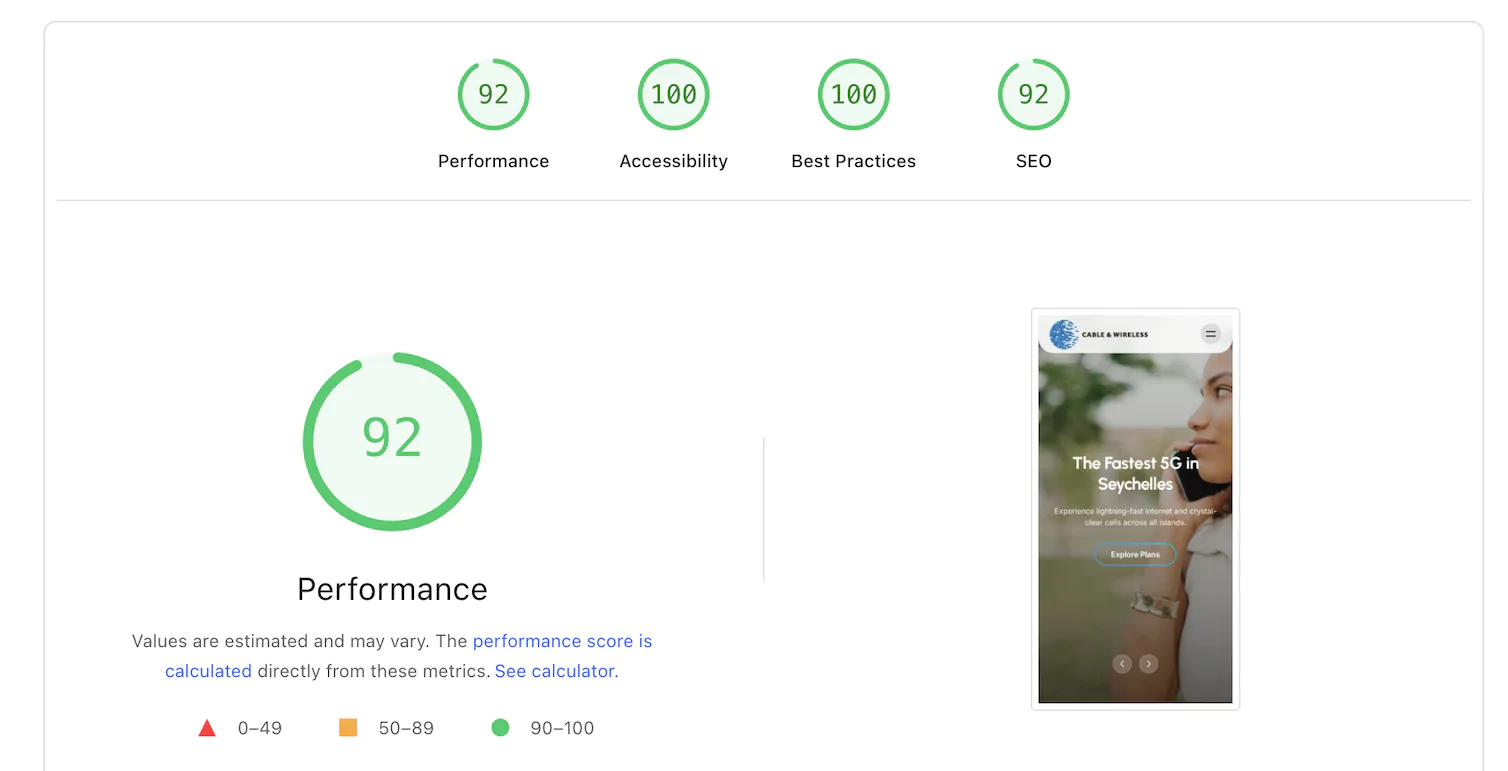Click the SEO score gauge showing 92
The width and height of the screenshot is (1508, 771).
(1033, 94)
